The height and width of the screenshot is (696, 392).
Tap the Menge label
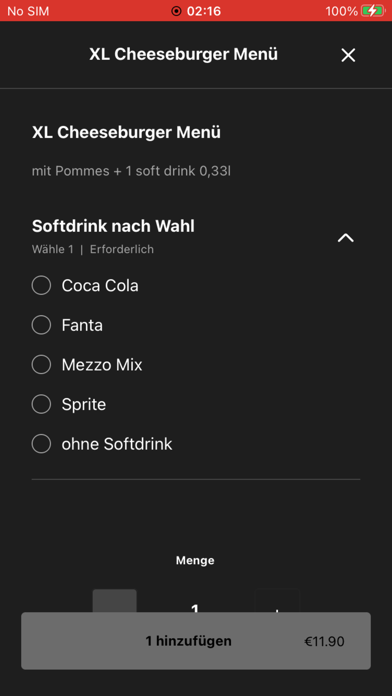click(195, 560)
